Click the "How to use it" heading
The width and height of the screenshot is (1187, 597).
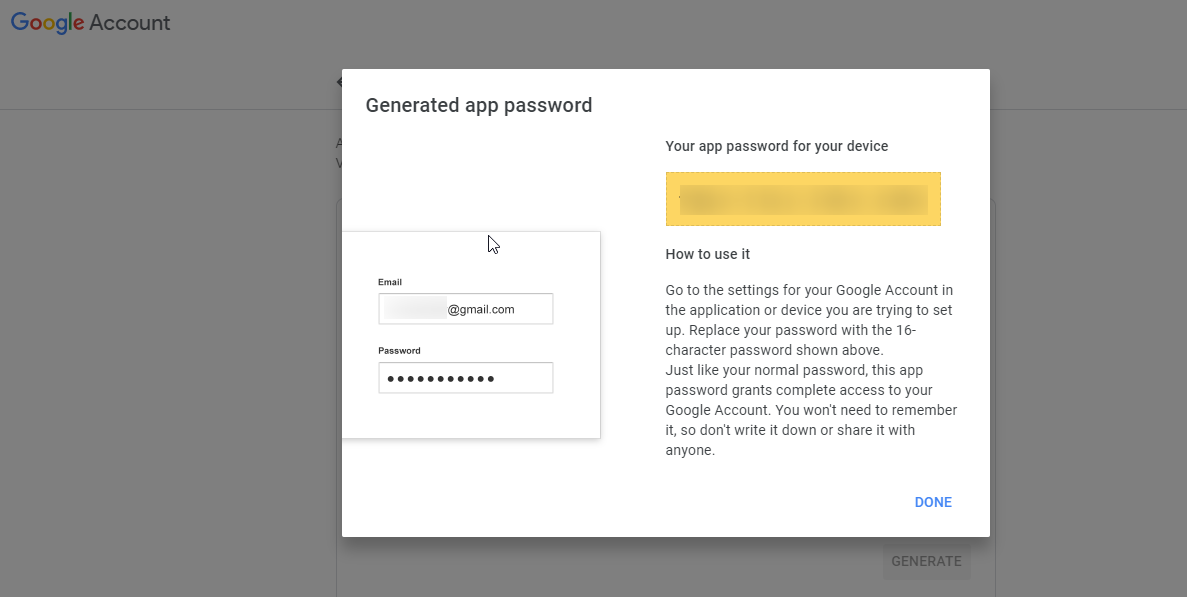[707, 254]
